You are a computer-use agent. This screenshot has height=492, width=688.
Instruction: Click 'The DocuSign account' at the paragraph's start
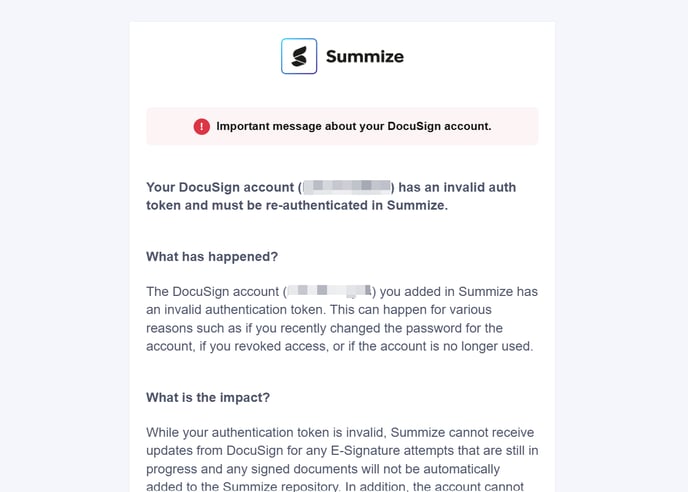(213, 292)
